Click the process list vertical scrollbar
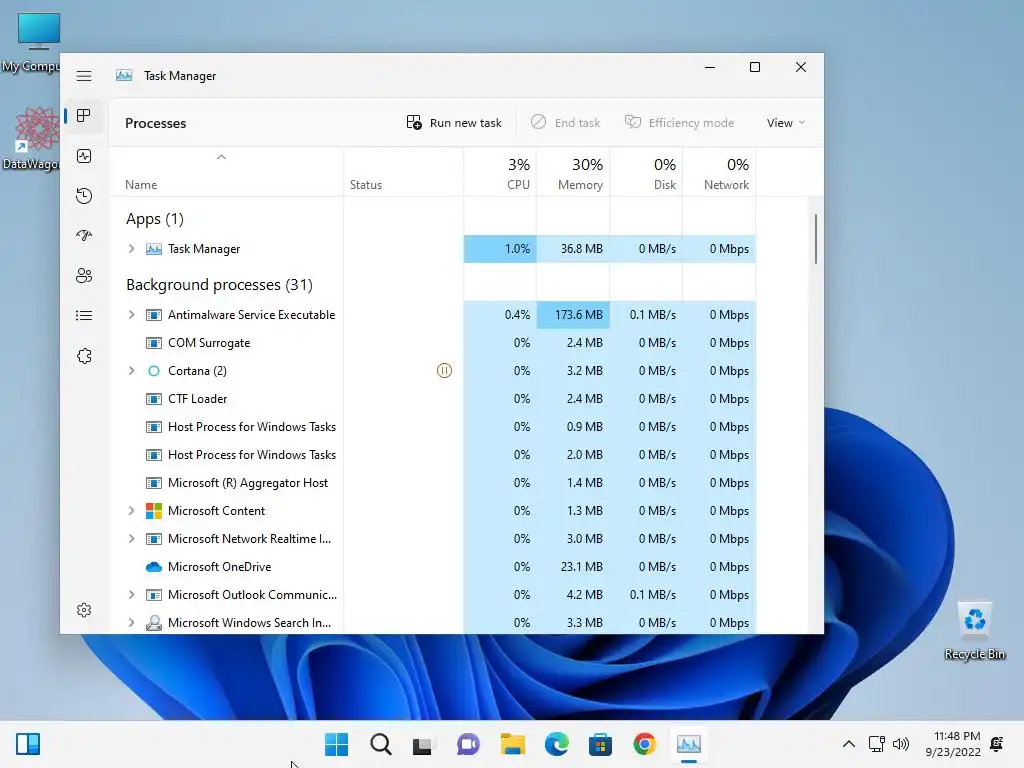 coord(816,238)
